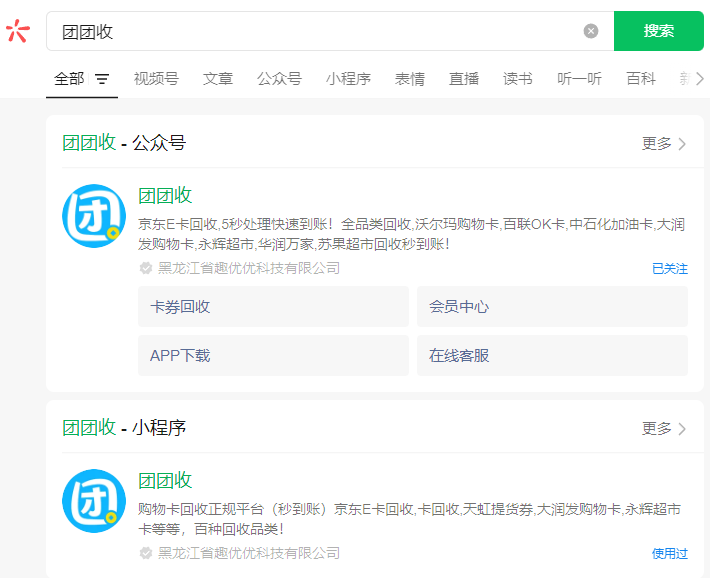Viewport: 710px width, 578px height.
Task: Click verified badge under the 公众号 result
Action: (x=146, y=268)
